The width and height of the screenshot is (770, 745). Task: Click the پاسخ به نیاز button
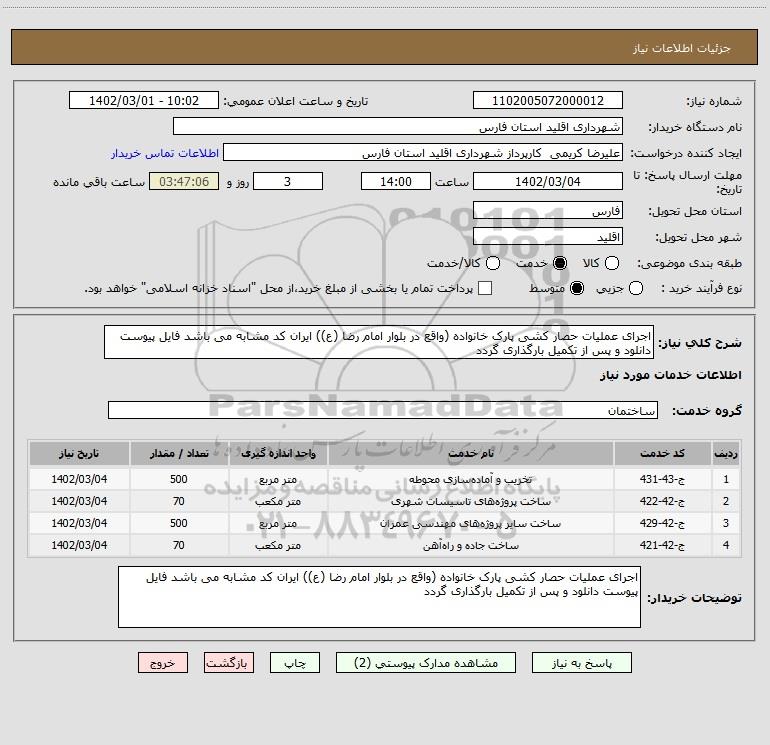pos(581,663)
